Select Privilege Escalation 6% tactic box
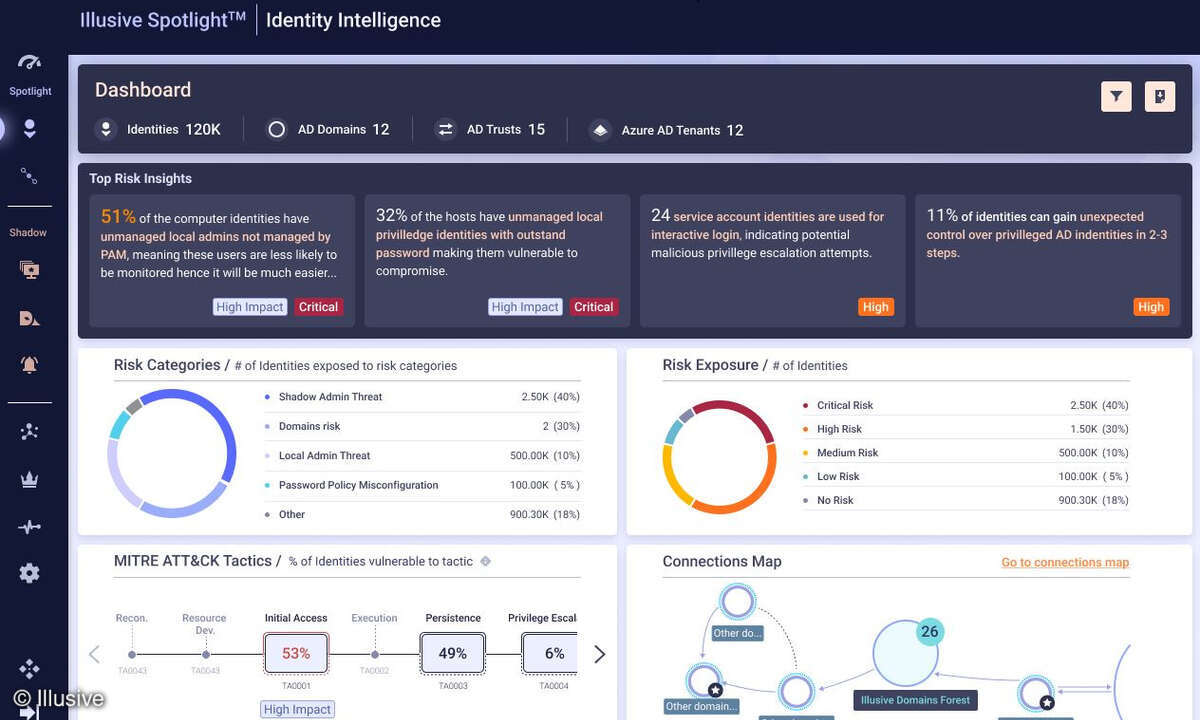Screen dimensions: 1200x720 point(551,653)
